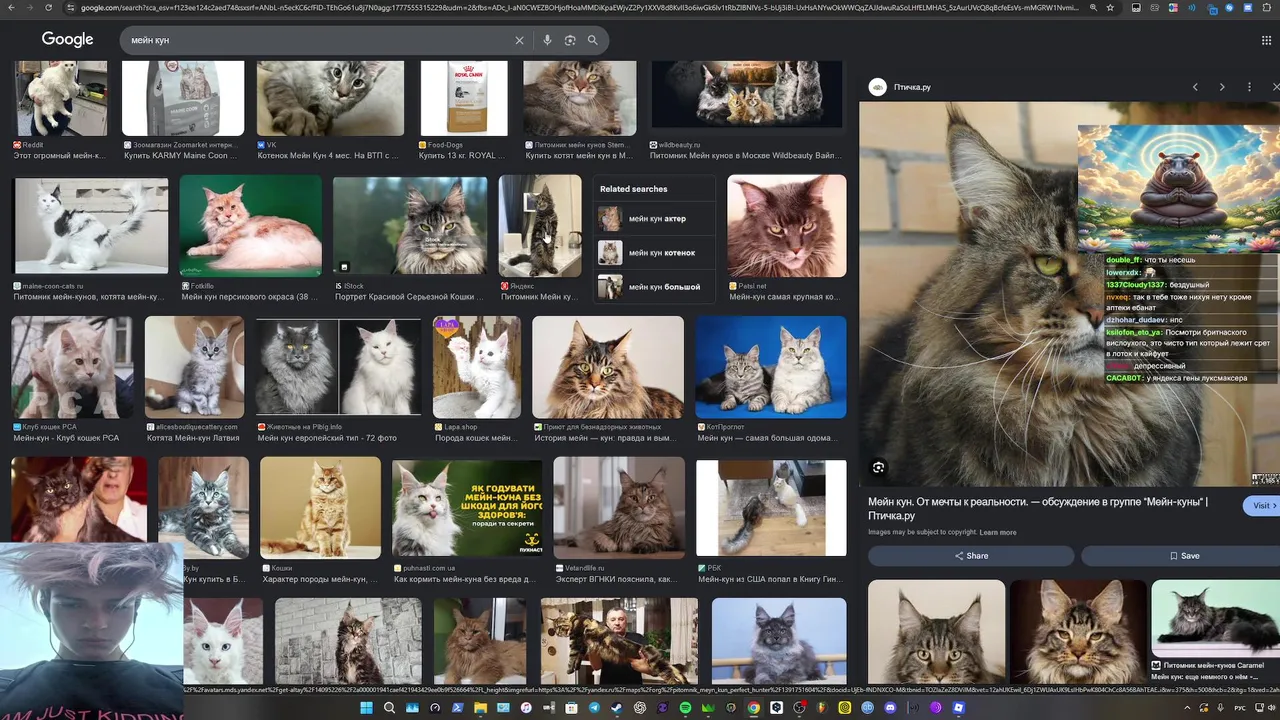This screenshot has height=720, width=1280.
Task: Click the Share button
Action: (971, 556)
